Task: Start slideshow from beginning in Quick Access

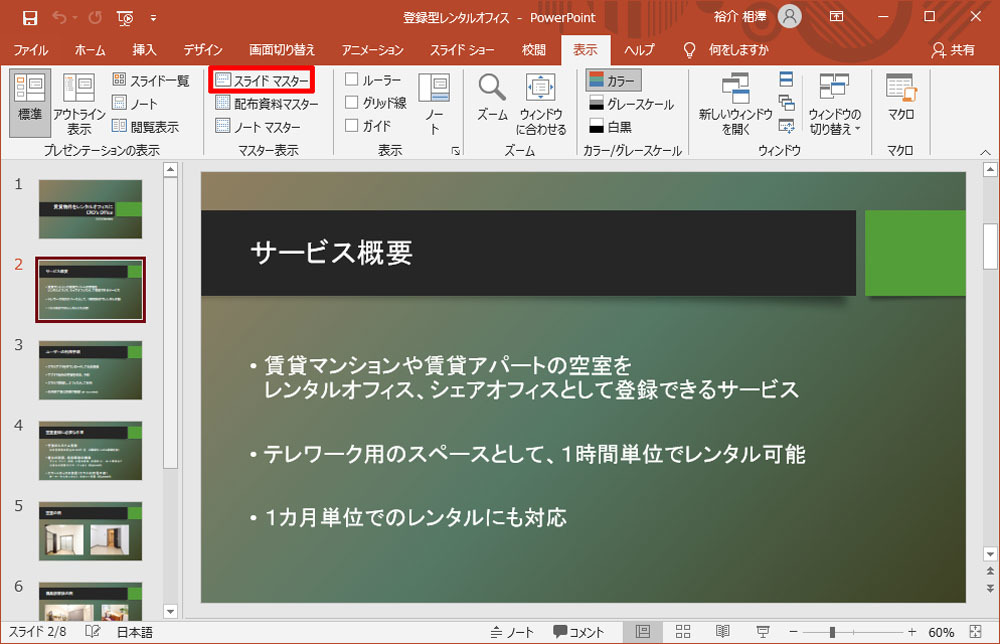Action: click(125, 18)
